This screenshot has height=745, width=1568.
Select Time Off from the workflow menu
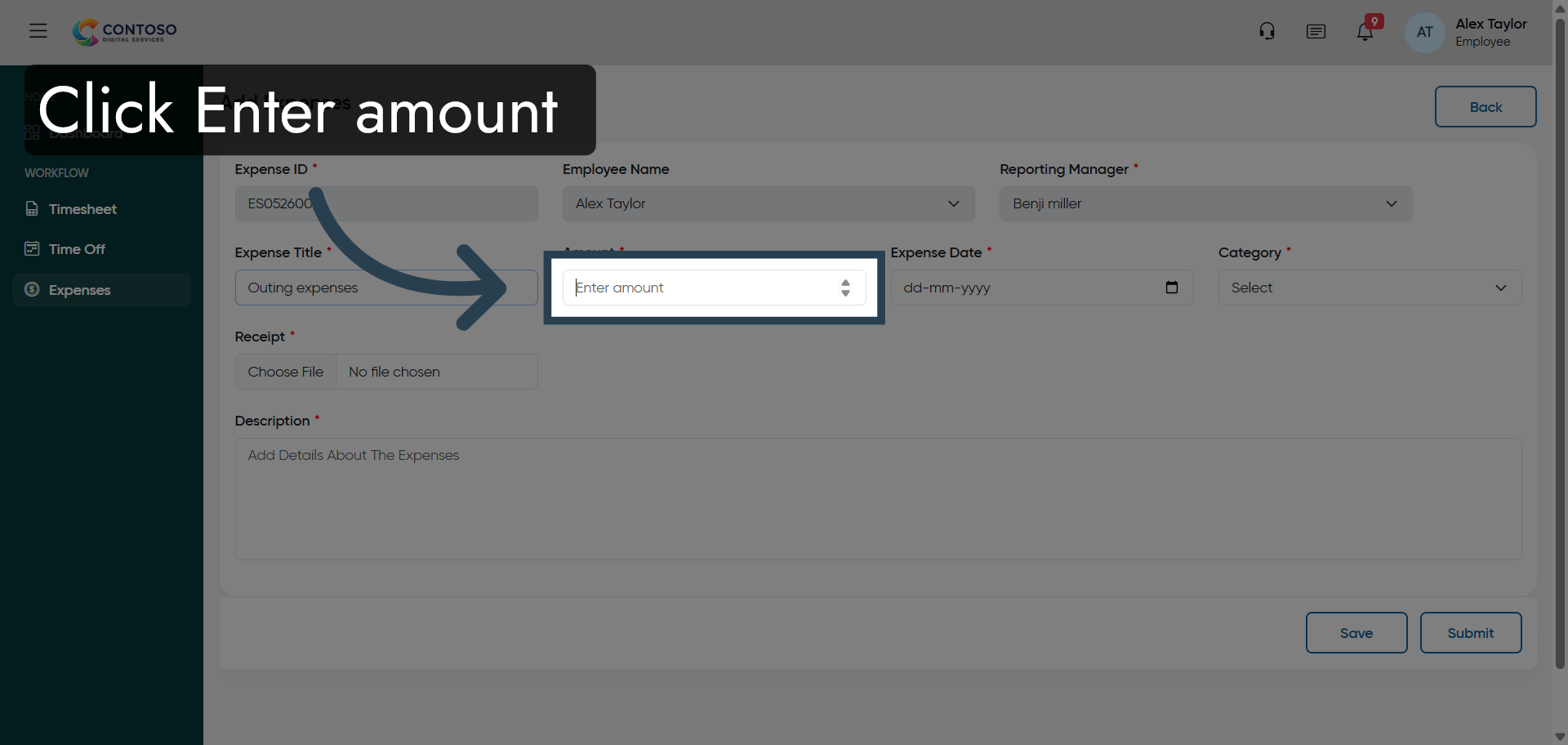pyautogui.click(x=77, y=249)
